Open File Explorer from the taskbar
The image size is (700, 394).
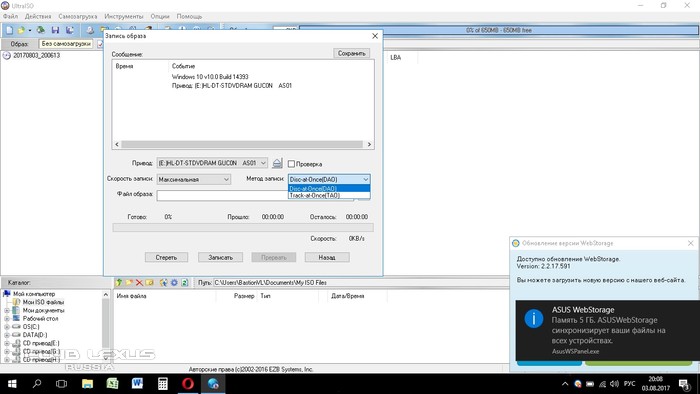click(x=87, y=384)
